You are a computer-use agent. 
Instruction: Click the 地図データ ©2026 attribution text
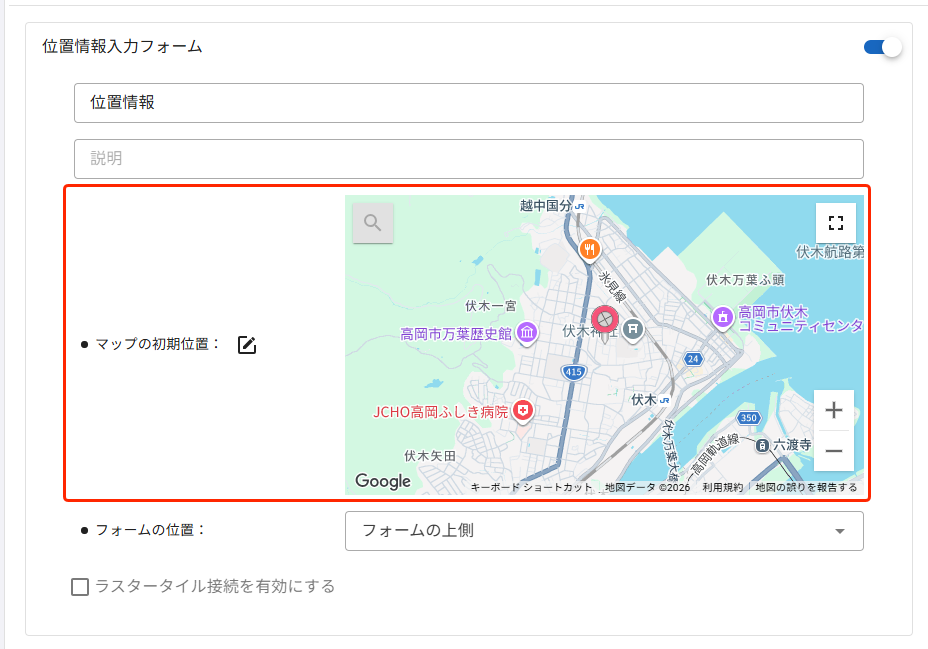tap(647, 487)
